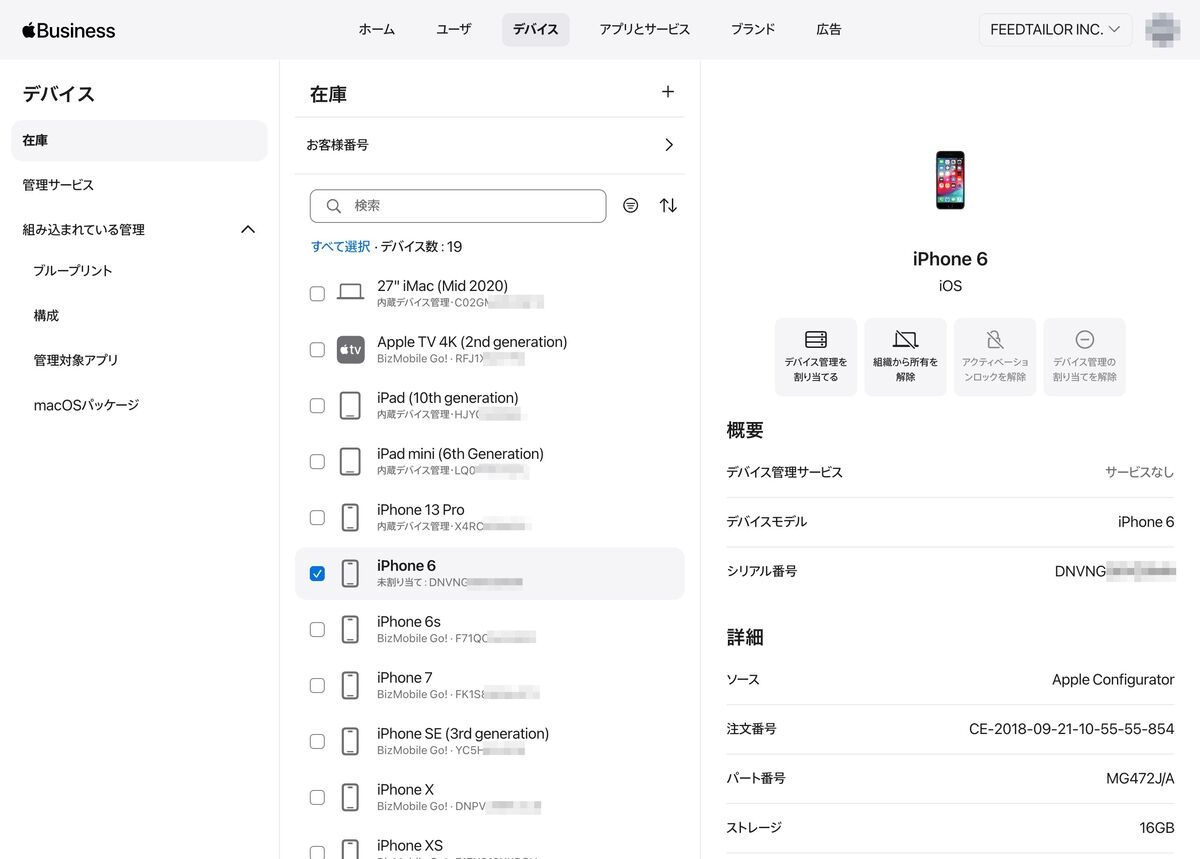1200x859 pixels.
Task: Check the iPad (10th generation) checkbox
Action: pos(317,406)
